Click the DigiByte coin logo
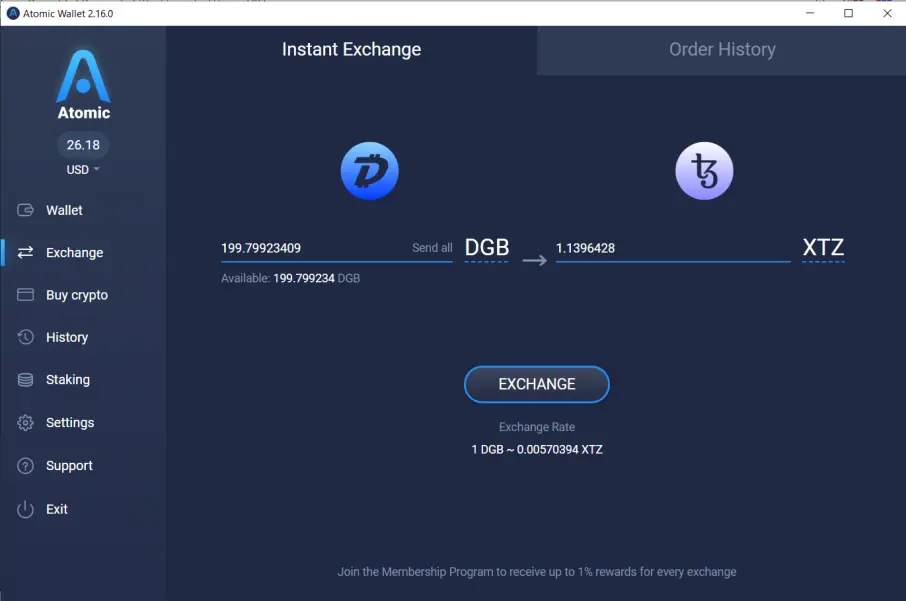Screen dimensions: 906x601 (370, 171)
